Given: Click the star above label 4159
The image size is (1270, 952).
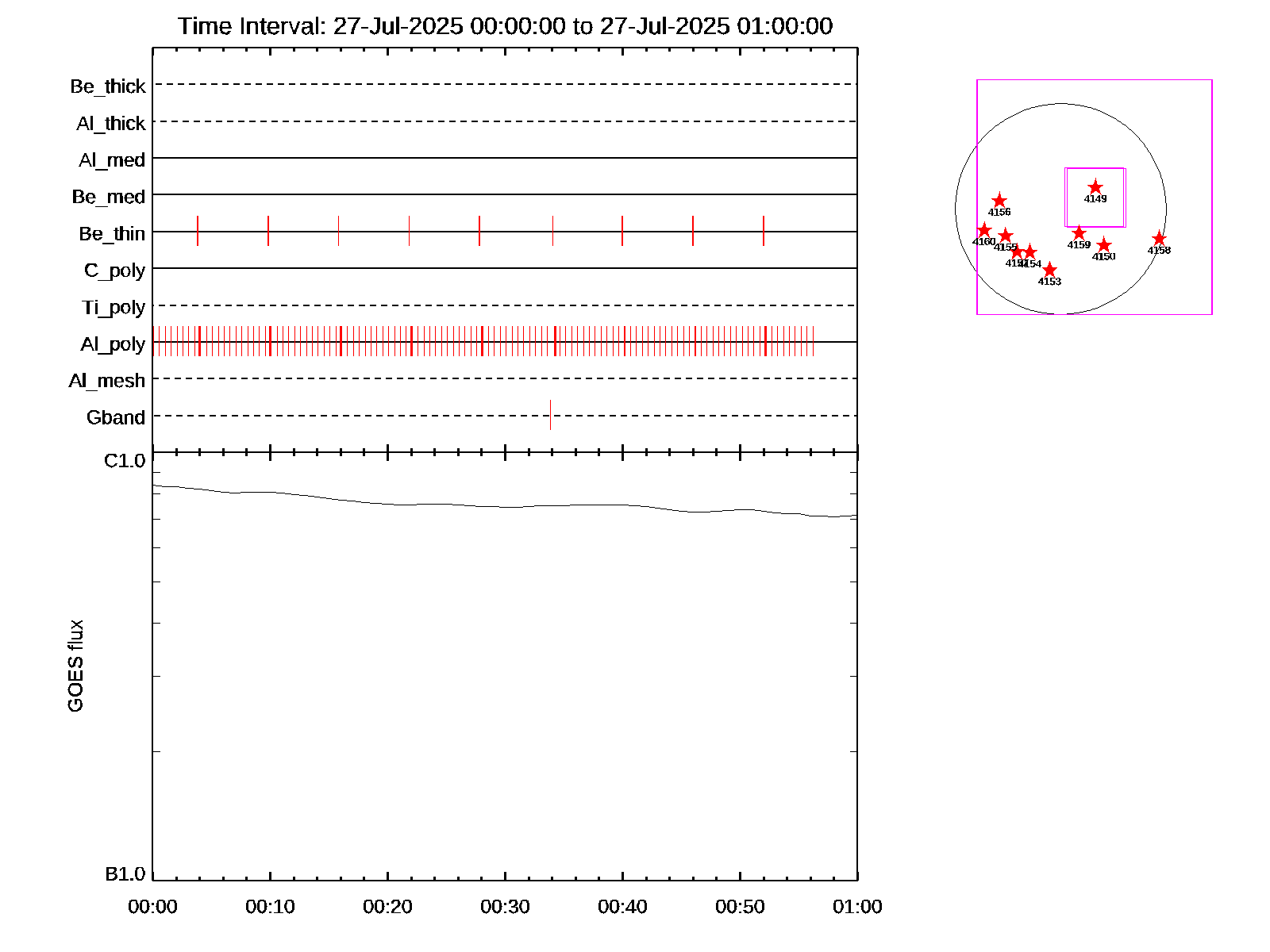Looking at the screenshot, I should pos(1079,233).
